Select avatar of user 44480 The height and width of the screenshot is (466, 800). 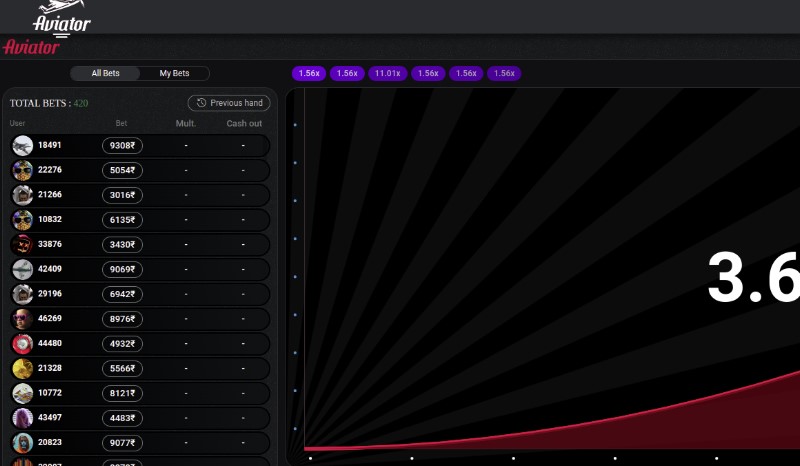(x=22, y=344)
